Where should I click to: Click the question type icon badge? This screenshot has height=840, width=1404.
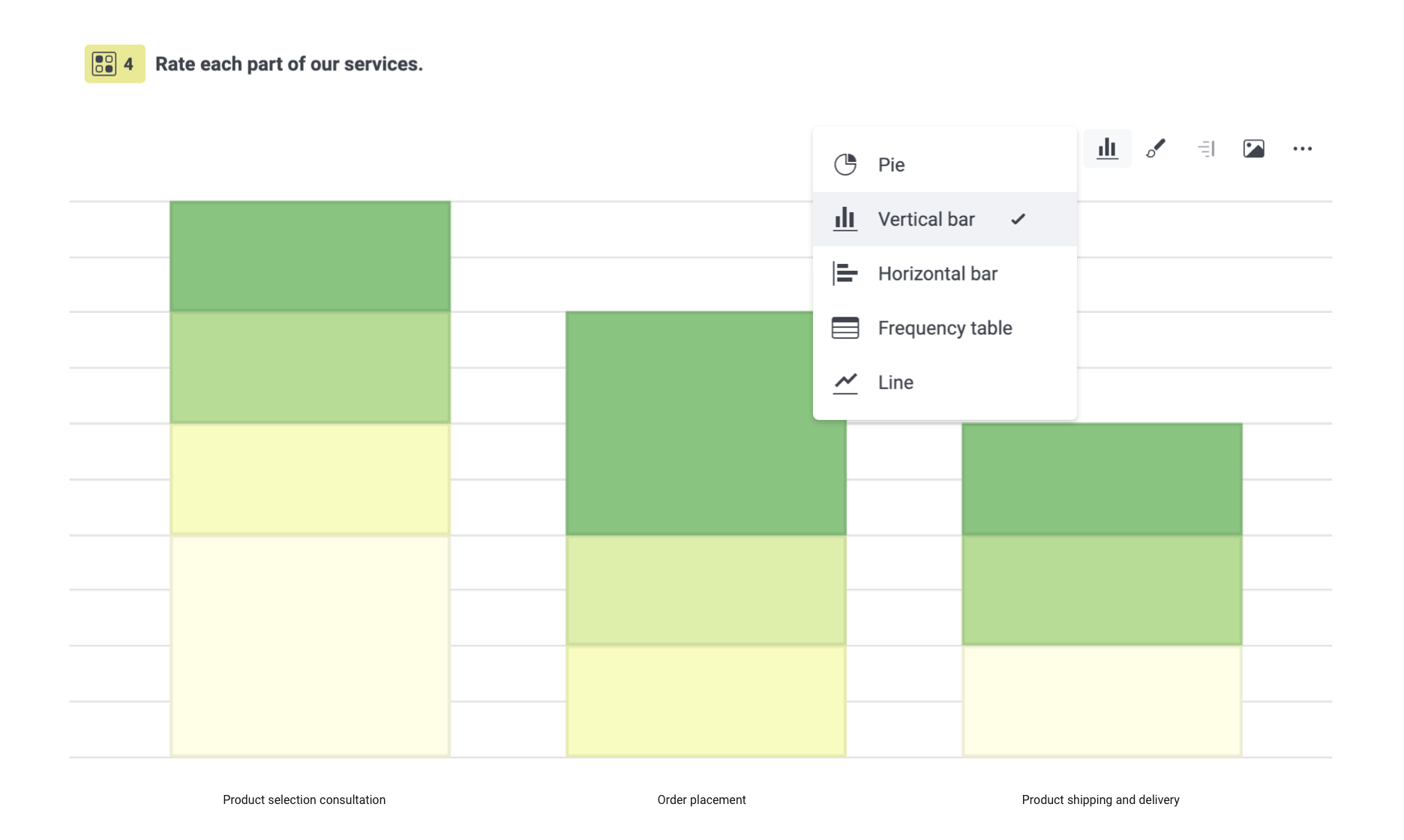[x=114, y=64]
